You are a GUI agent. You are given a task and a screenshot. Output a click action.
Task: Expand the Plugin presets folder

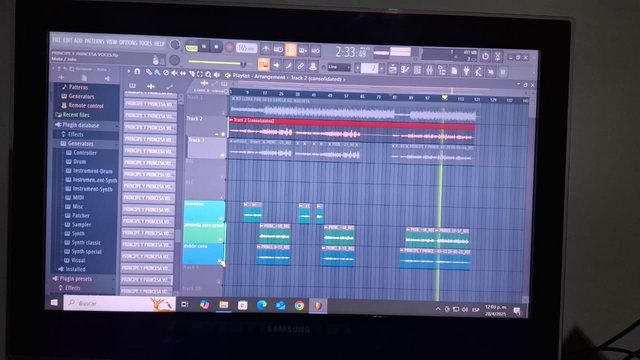pos(76,279)
